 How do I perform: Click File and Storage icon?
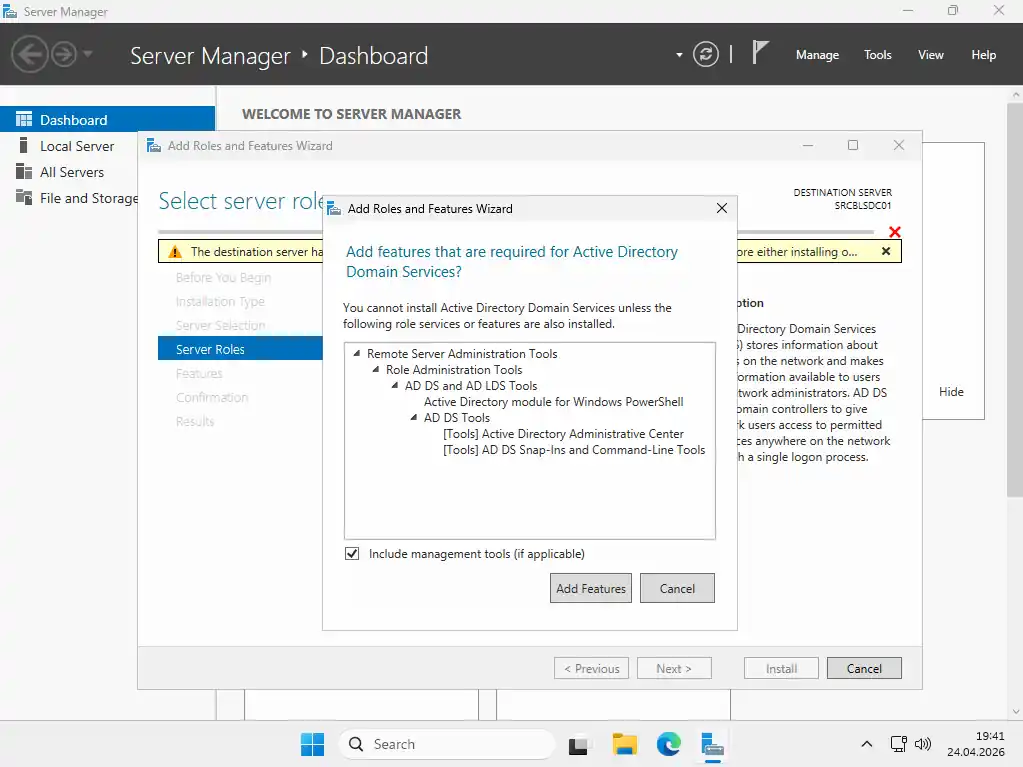(23, 197)
